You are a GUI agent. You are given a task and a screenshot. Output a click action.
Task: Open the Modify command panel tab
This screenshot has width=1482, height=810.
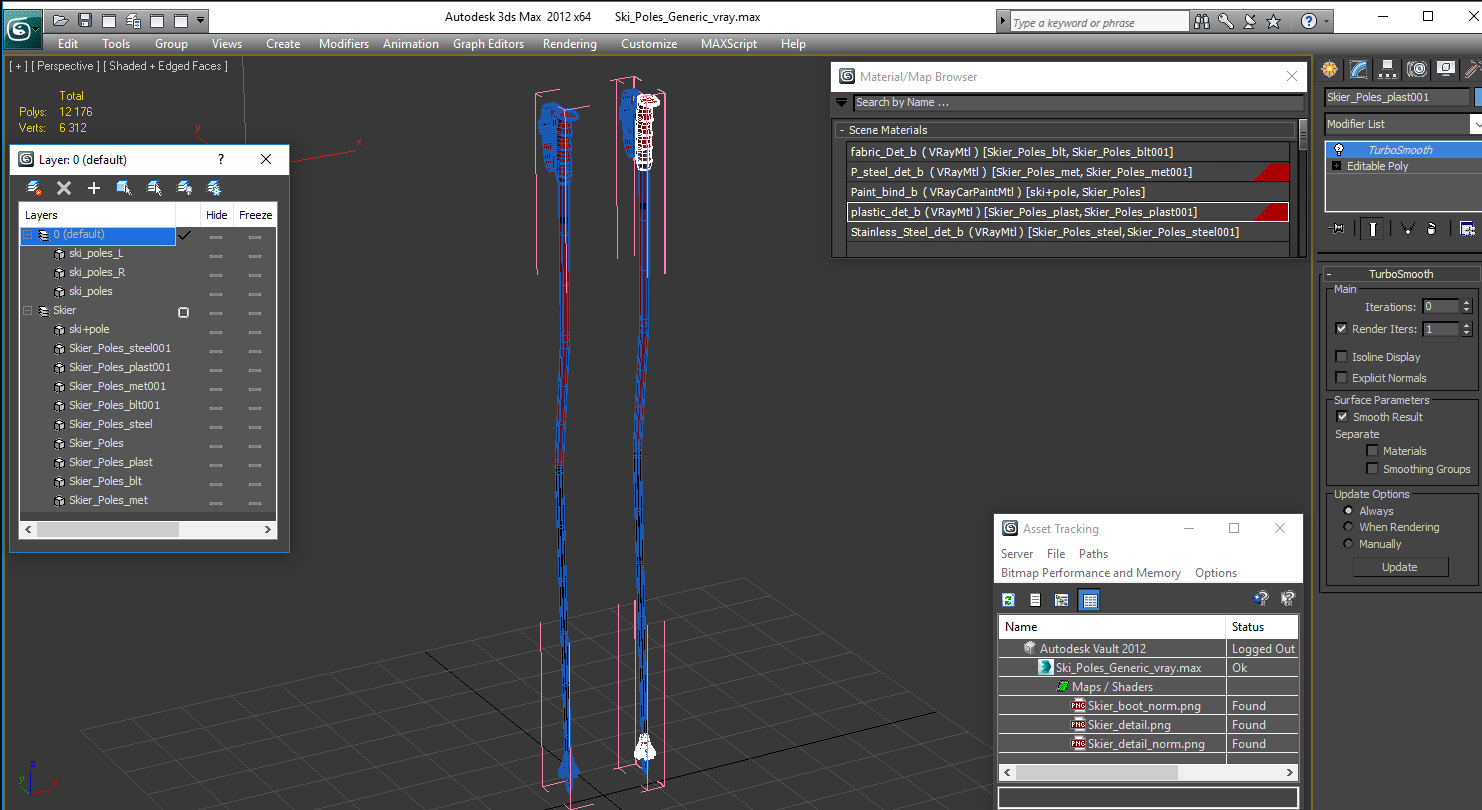click(1359, 69)
